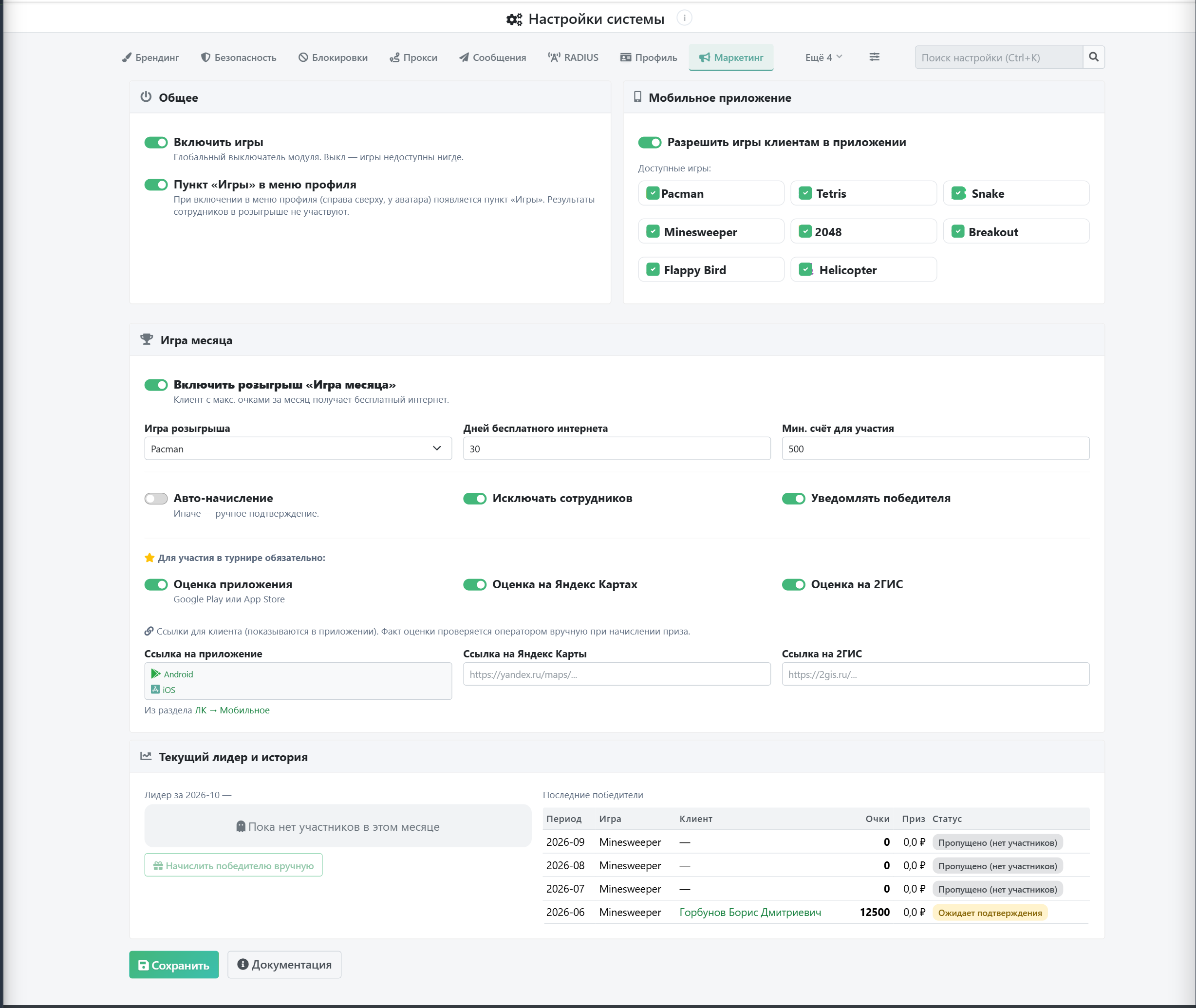Click the info icon beside Настройки системы
Image resolution: width=1196 pixels, height=1008 pixels.
click(x=684, y=19)
